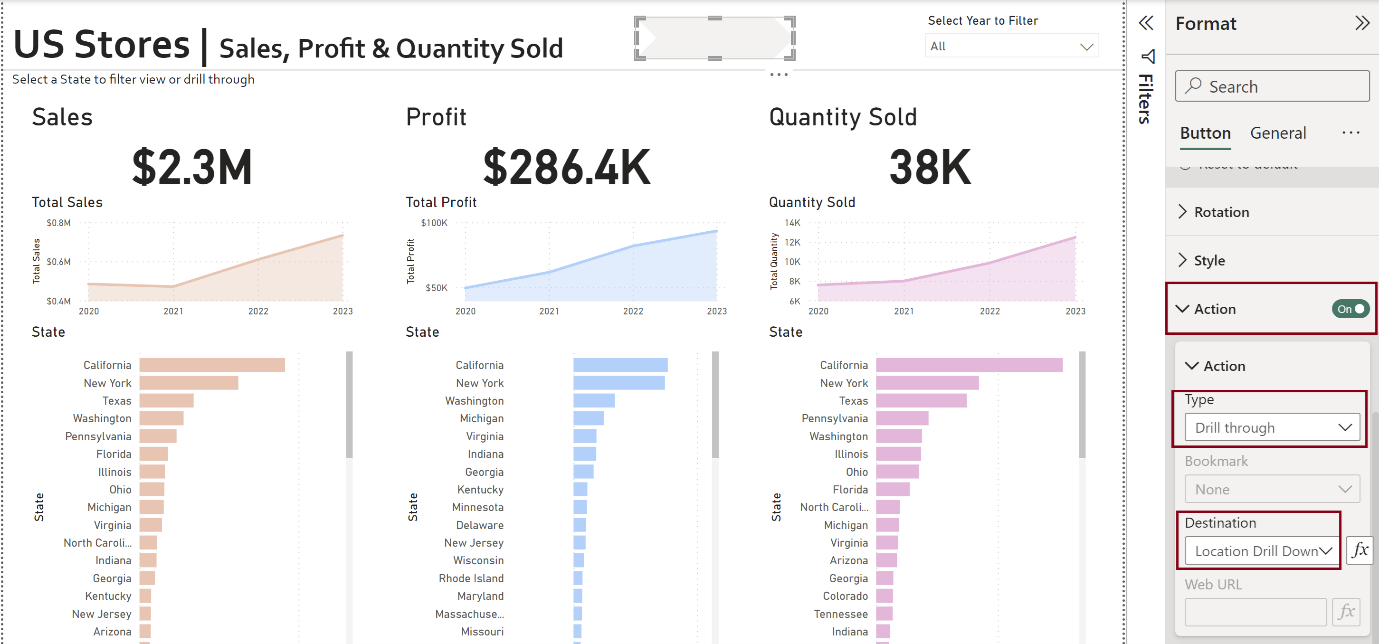The height and width of the screenshot is (644, 1379).
Task: Open the Select Year to Filter dropdown
Action: click(x=1011, y=46)
